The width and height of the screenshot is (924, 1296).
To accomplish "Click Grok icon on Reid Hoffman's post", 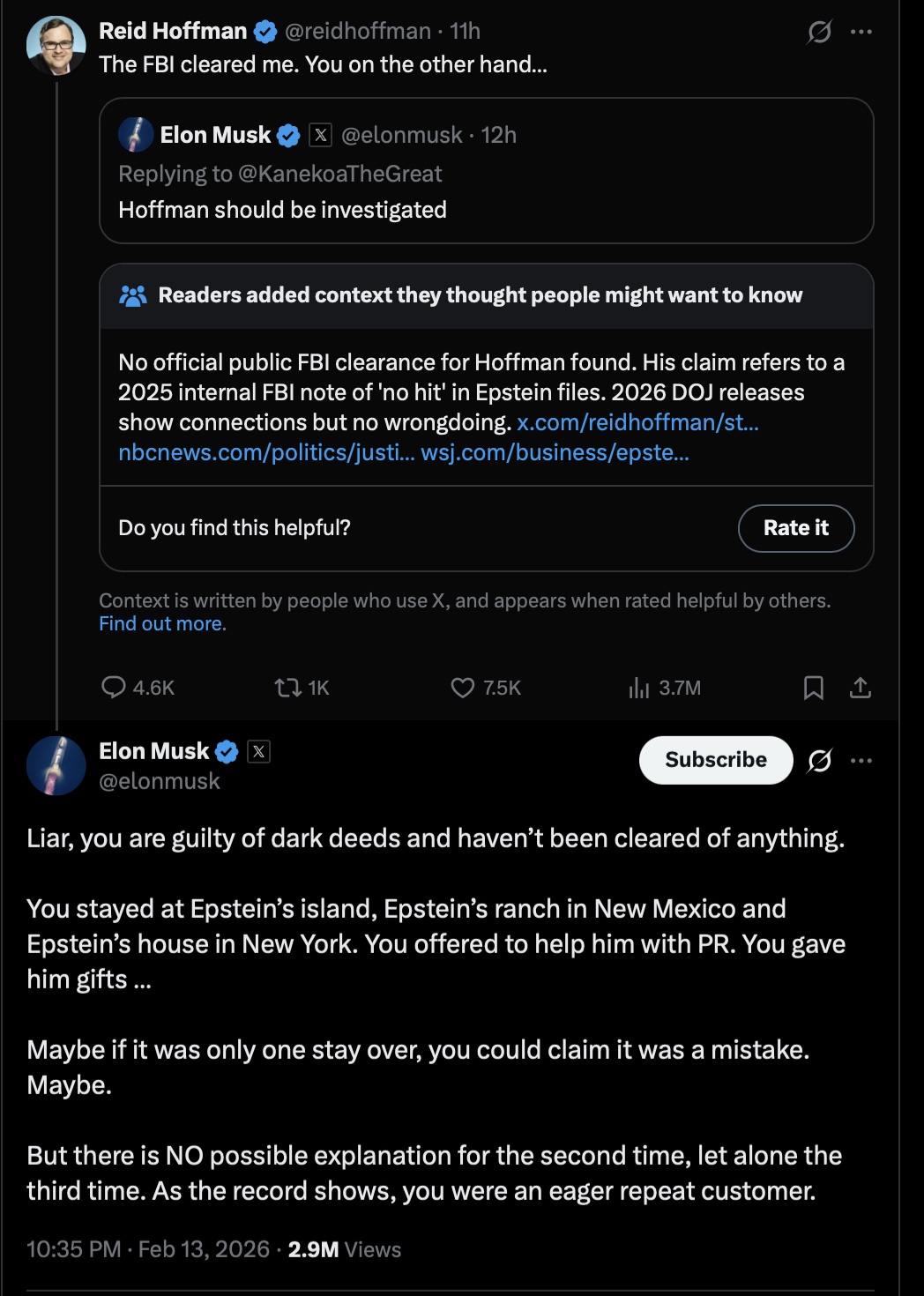I will pyautogui.click(x=820, y=32).
